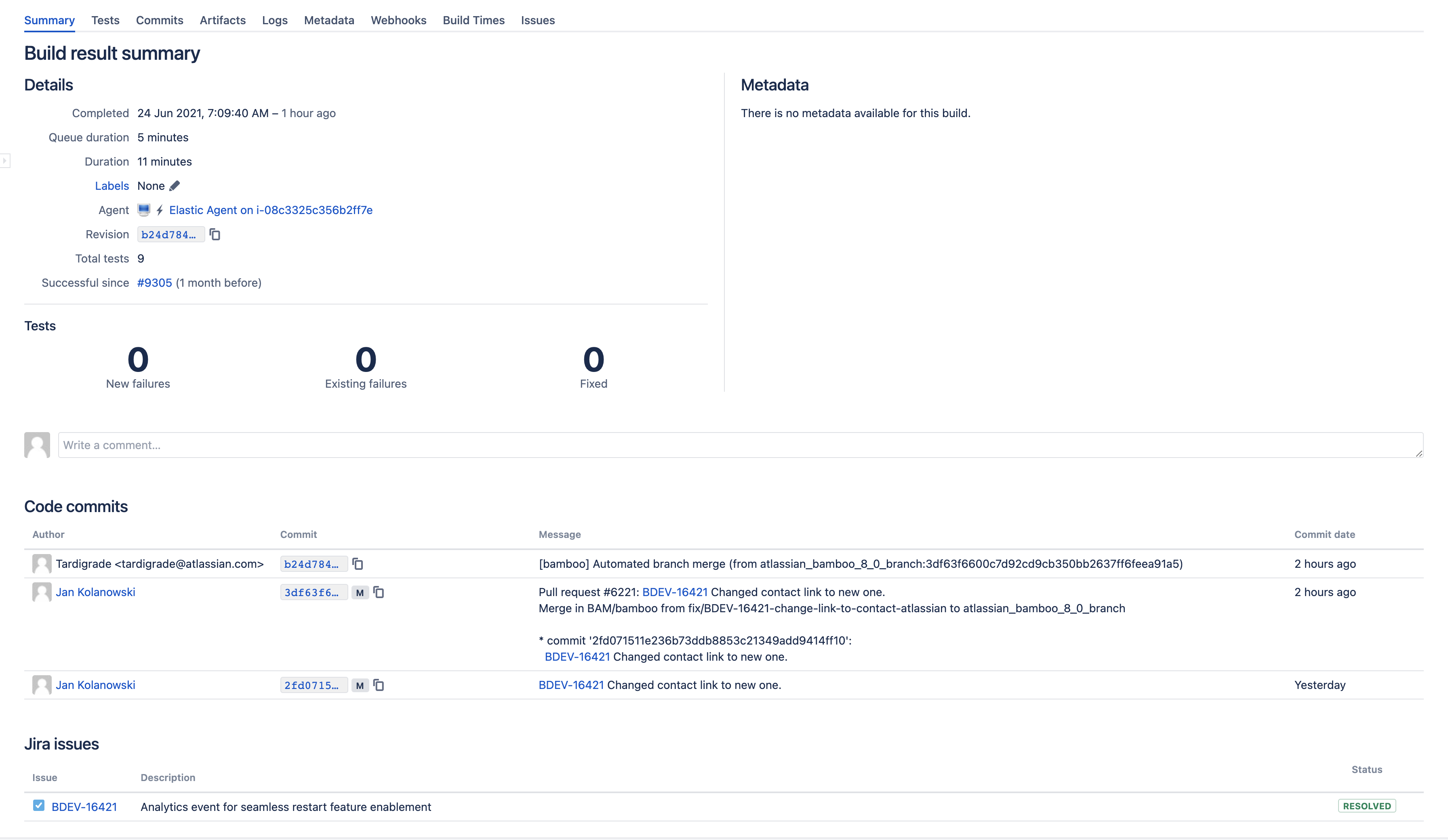Open build #9305 link
This screenshot has width=1448, height=840.
pyautogui.click(x=155, y=283)
